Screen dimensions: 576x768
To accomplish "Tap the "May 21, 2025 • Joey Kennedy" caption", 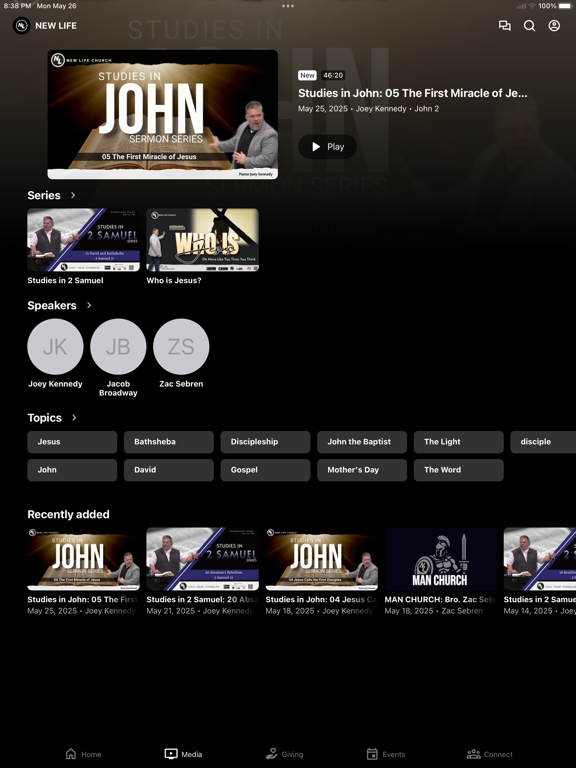I will [200, 611].
